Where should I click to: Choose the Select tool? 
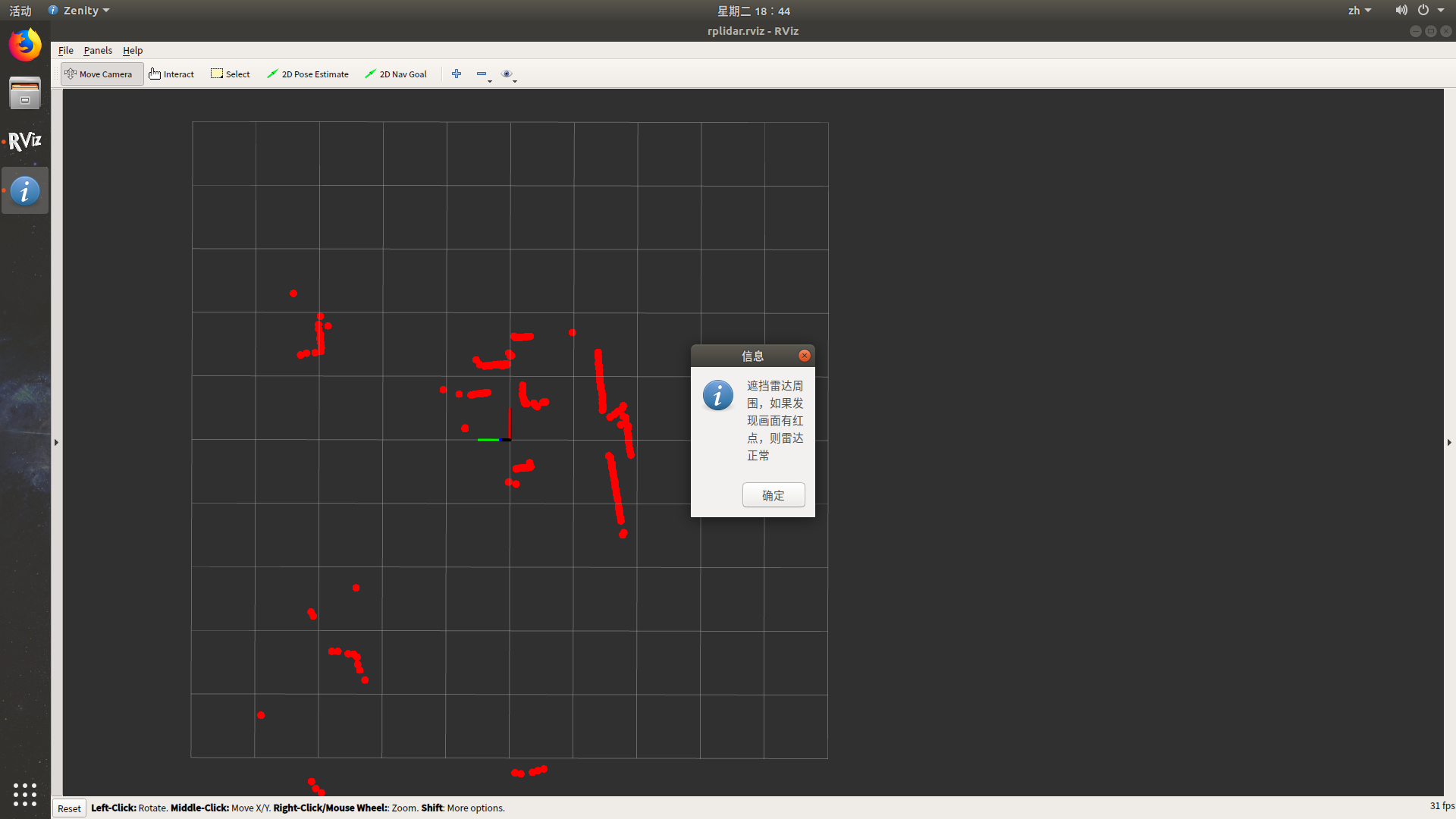(231, 74)
